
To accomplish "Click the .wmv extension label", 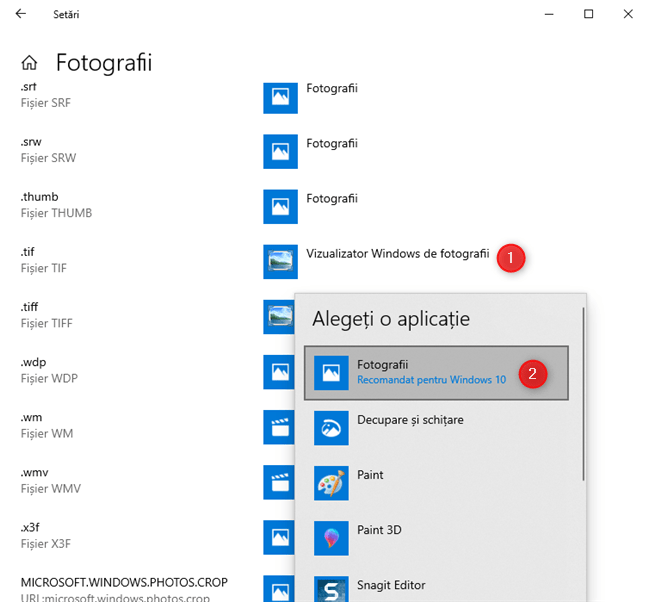I will click(35, 473).
